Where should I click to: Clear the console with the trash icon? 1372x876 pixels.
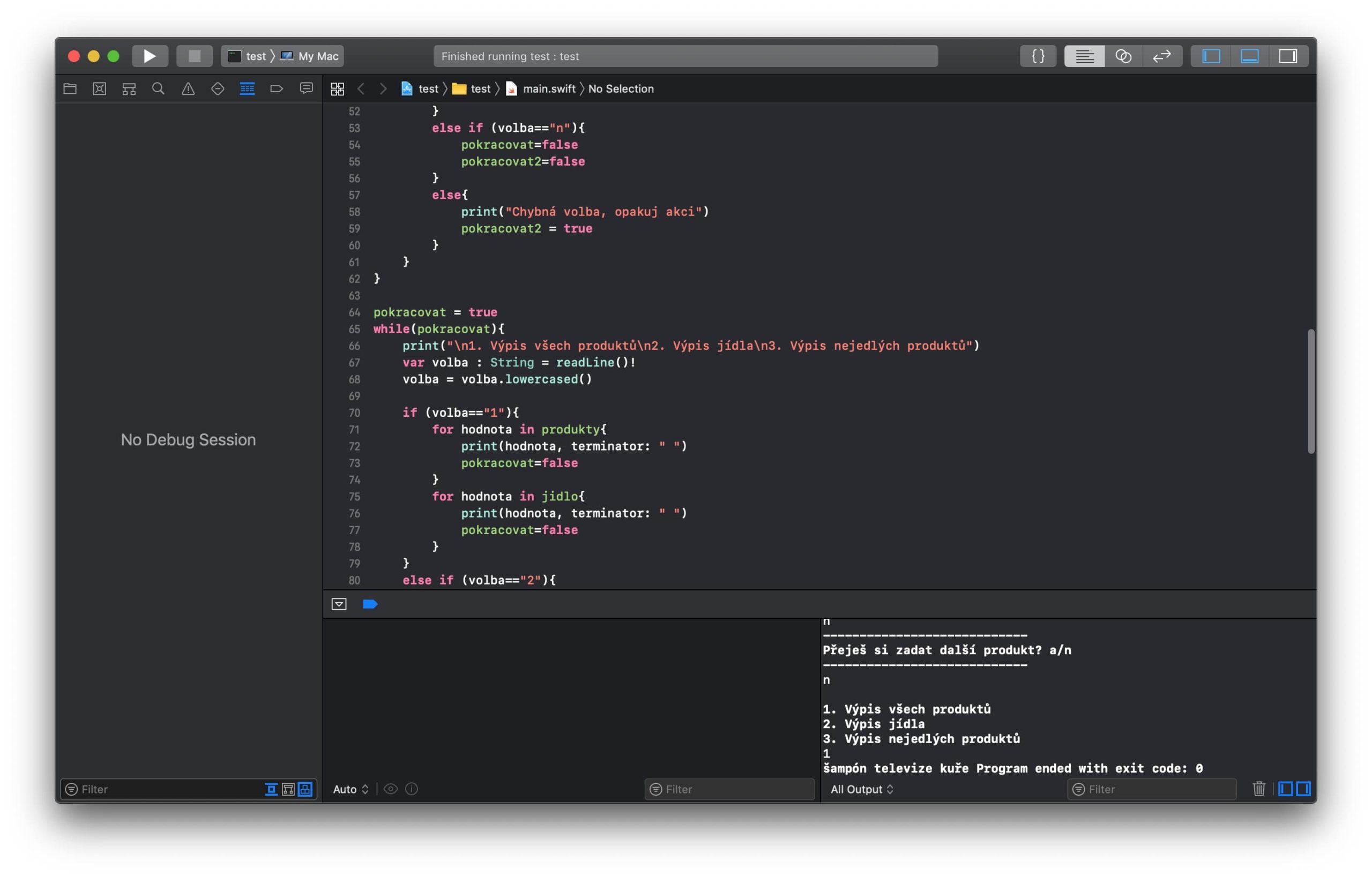click(x=1258, y=789)
